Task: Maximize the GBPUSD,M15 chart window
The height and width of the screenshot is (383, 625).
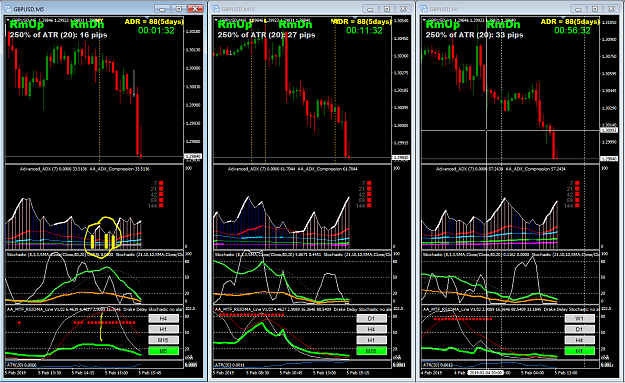Action: pos(387,9)
